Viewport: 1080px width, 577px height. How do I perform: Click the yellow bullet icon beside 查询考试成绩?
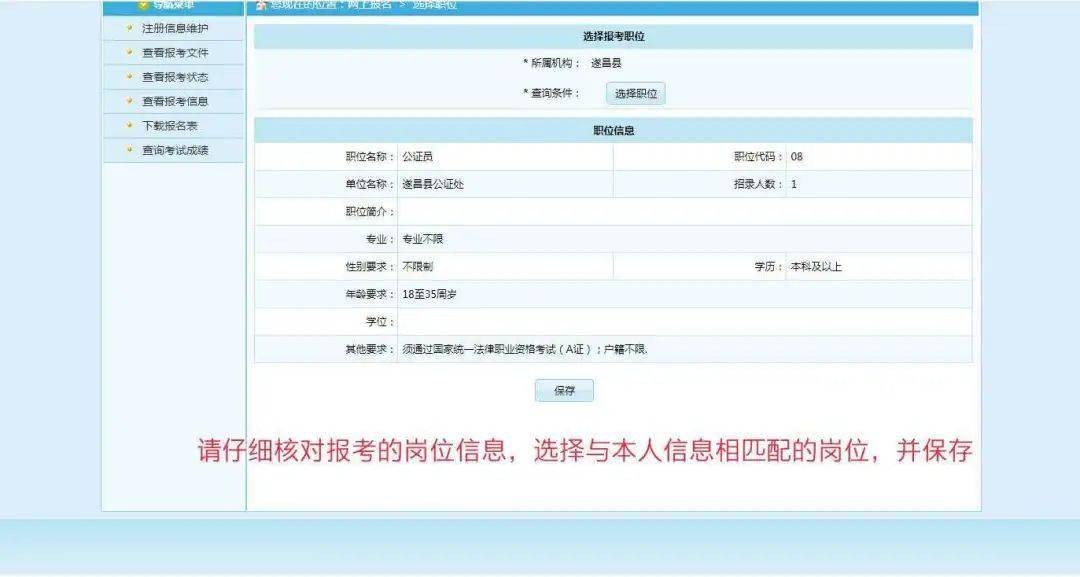pyautogui.click(x=129, y=149)
